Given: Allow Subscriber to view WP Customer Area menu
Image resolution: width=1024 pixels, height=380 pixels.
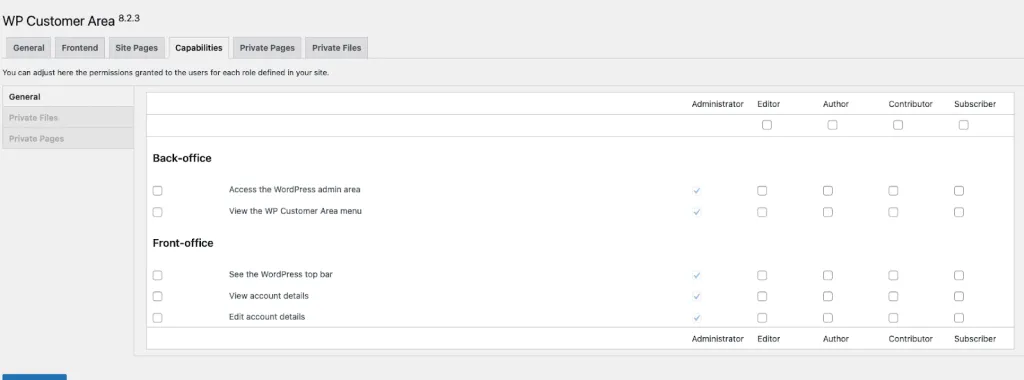Looking at the screenshot, I should tap(959, 212).
